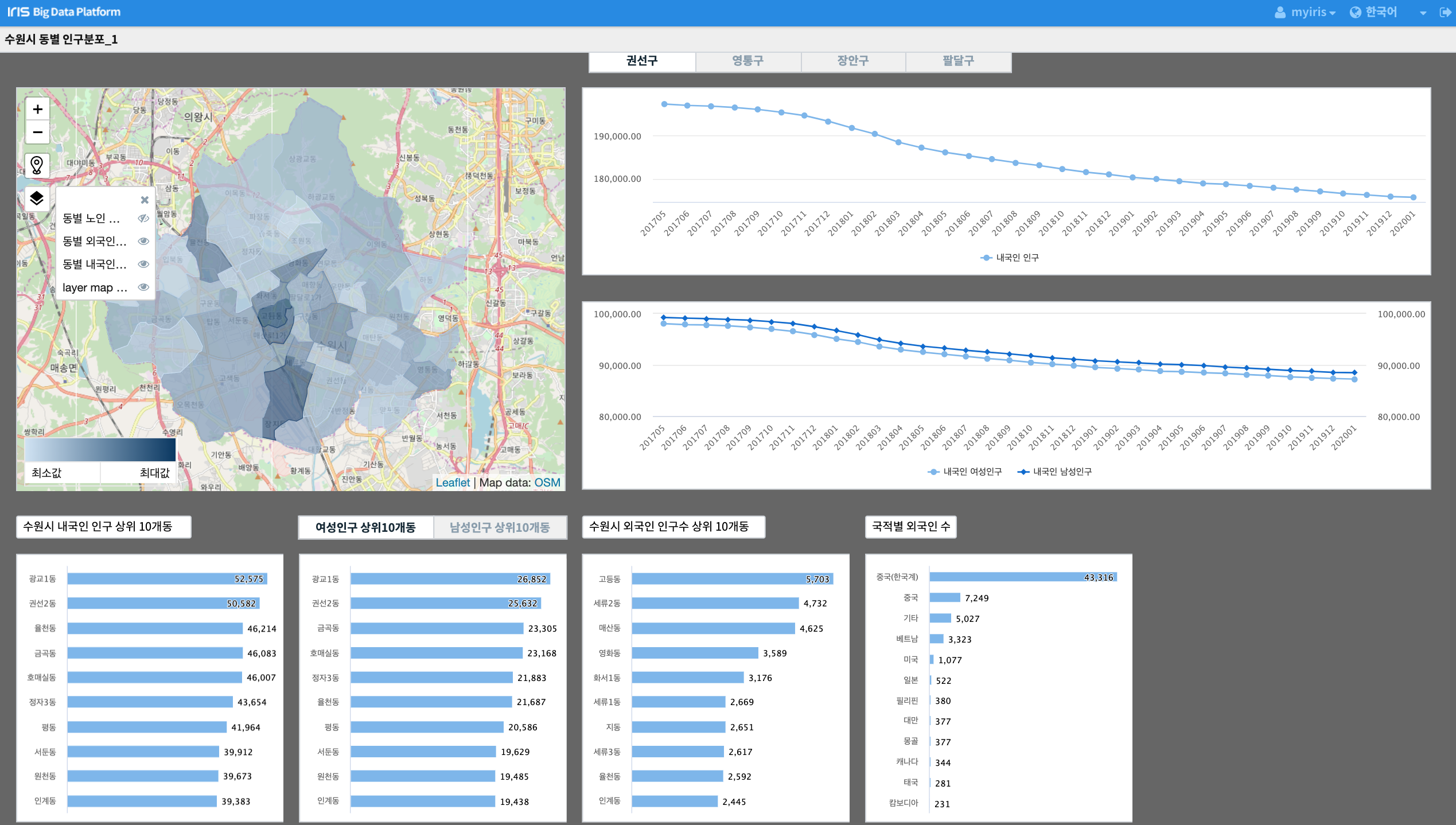Click the 매산동 bar showing 4,625
This screenshot has height=825, width=1456.
(714, 628)
